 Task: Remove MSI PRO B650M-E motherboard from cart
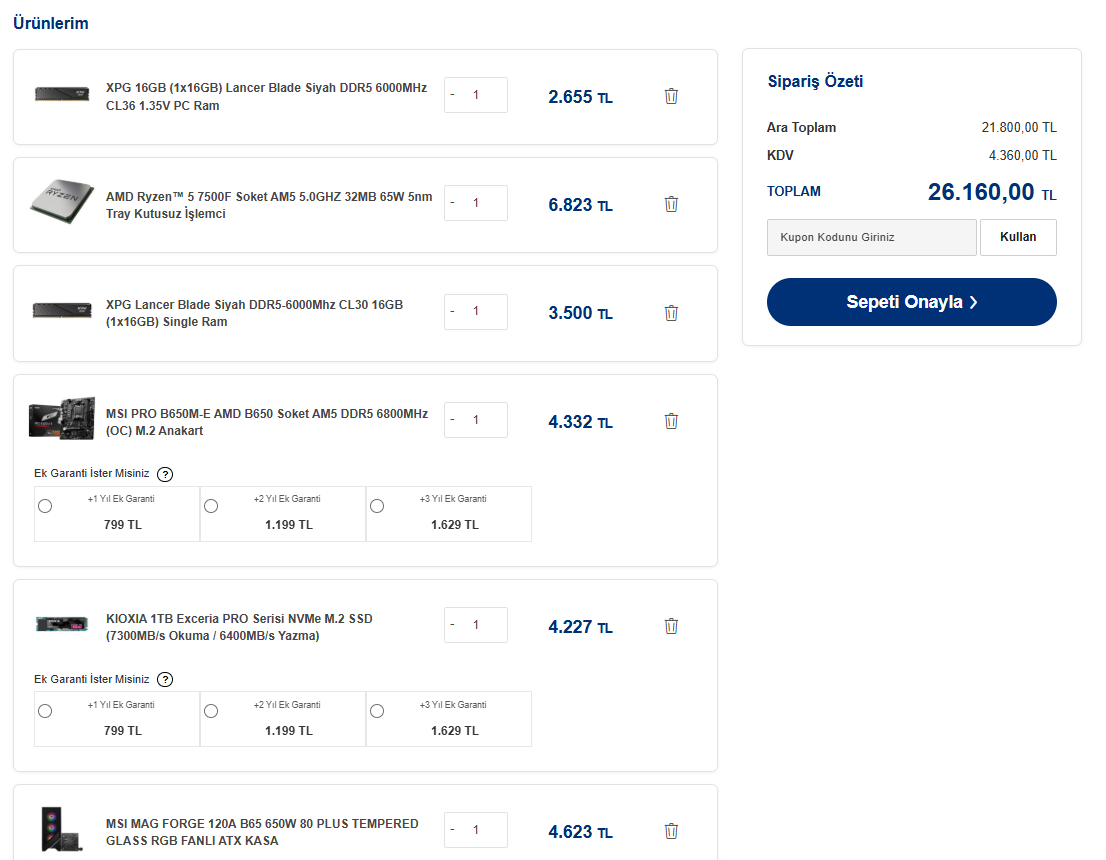(671, 421)
